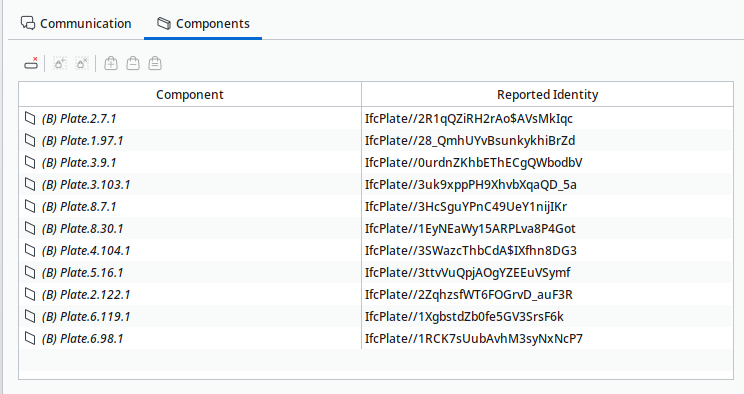
Task: Click the Remove component icon with red x
Action: pyautogui.click(x=31, y=63)
